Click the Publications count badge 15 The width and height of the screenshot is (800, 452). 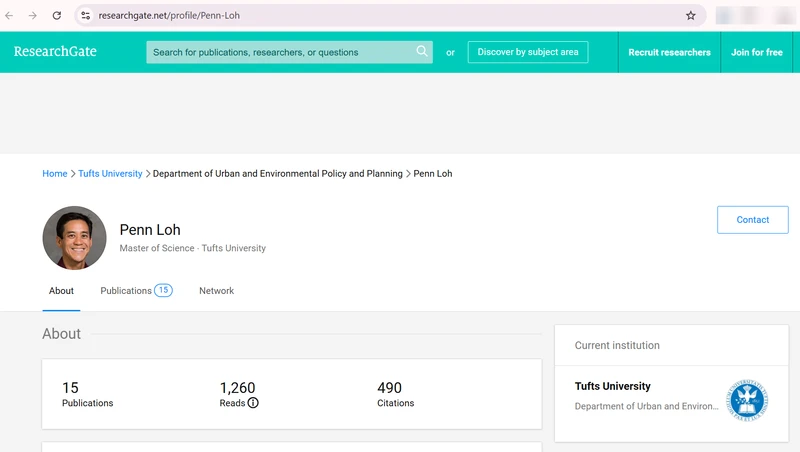coord(163,290)
